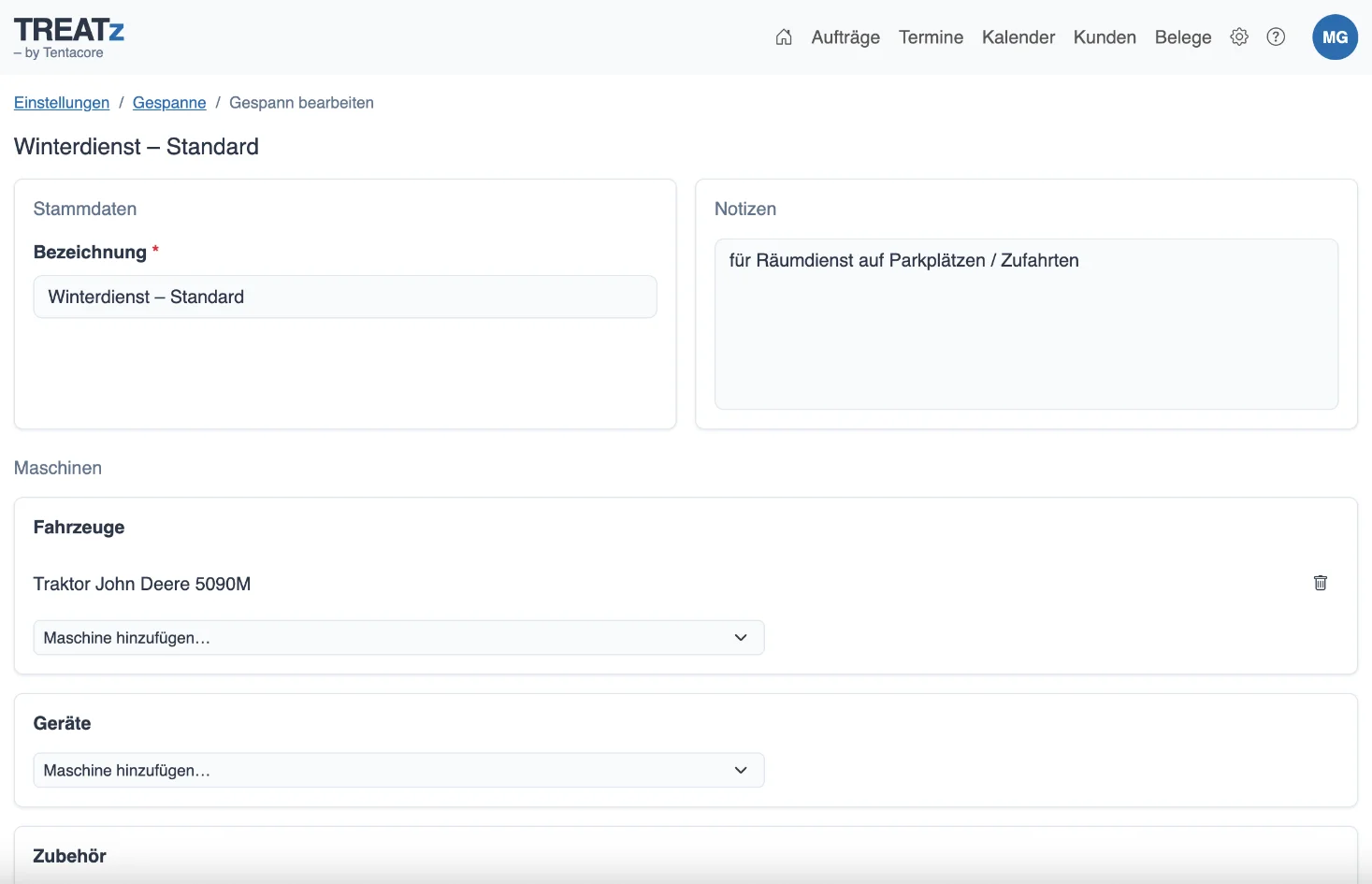Viewport: 1372px width, 884px height.
Task: Click the TREATz logo
Action: [69, 37]
